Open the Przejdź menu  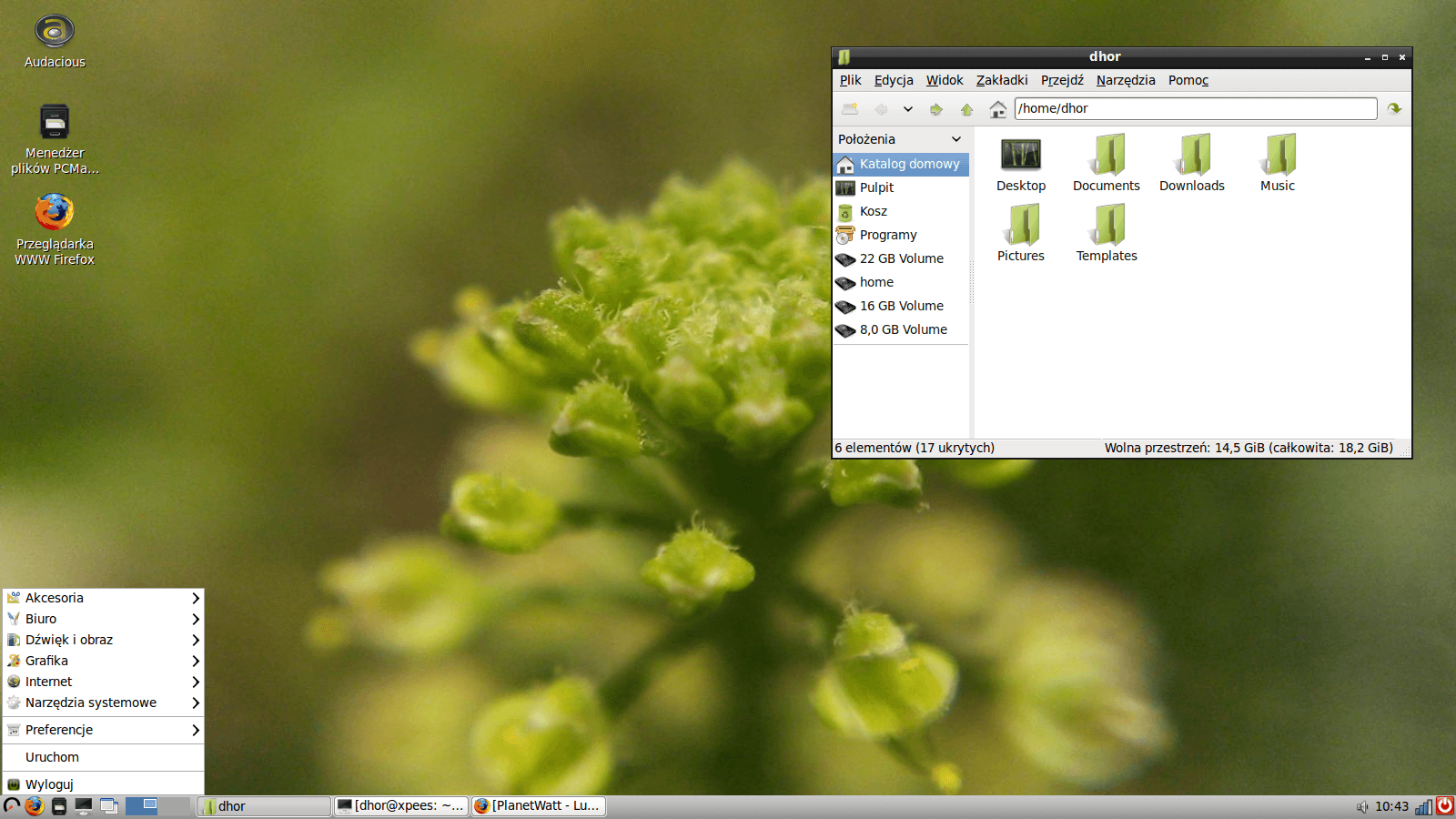point(1062,80)
